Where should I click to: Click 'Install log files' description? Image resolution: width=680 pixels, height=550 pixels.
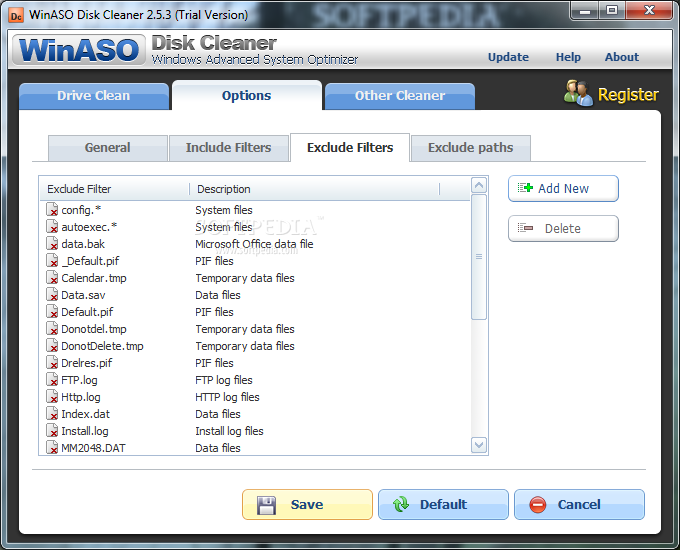point(229,431)
